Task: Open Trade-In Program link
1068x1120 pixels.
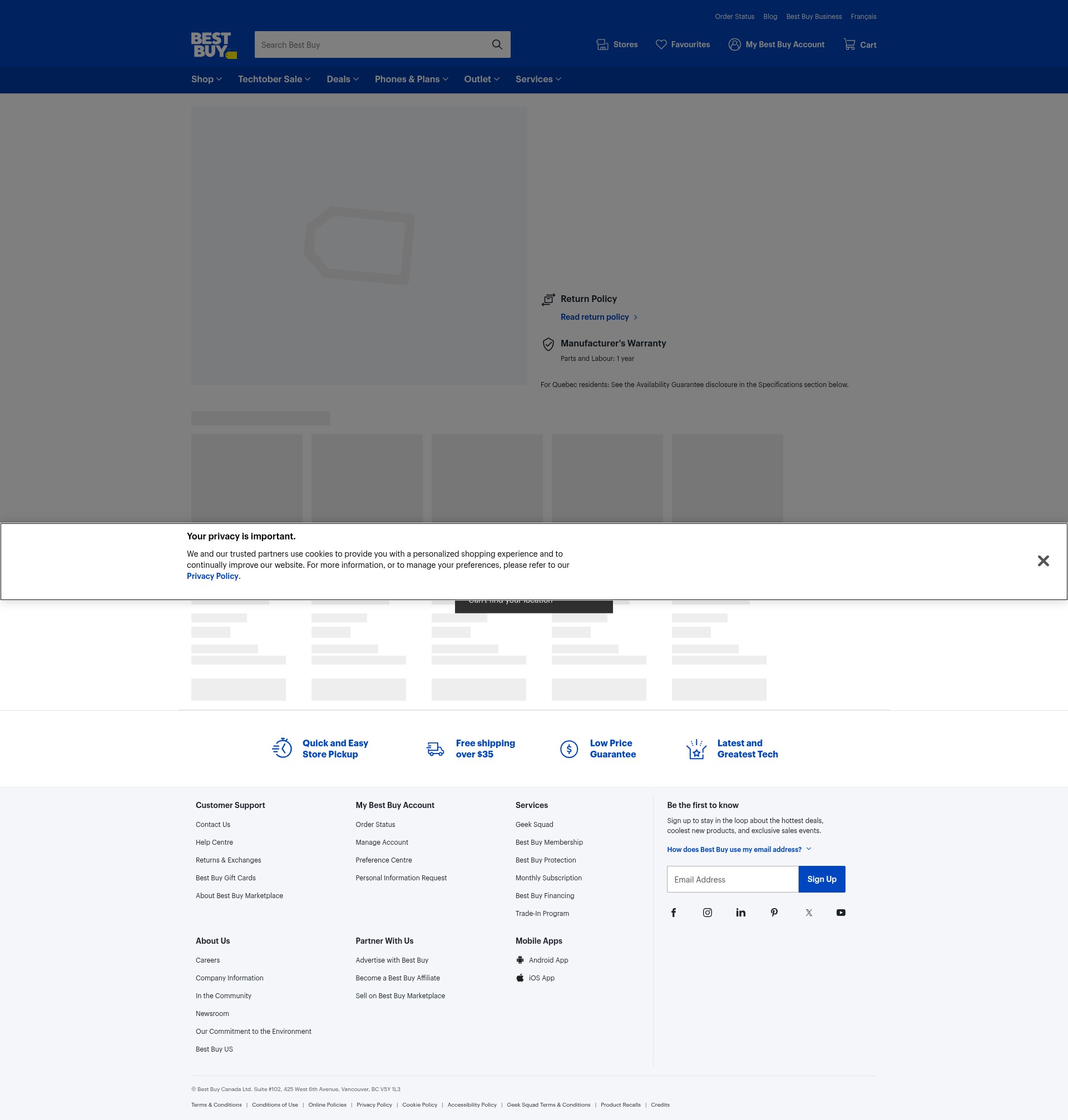Action: tap(542, 914)
